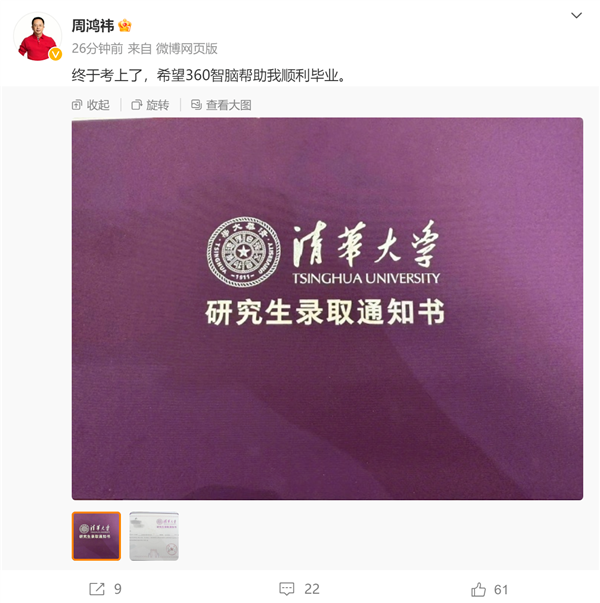Select the purple cover thumbnail
This screenshot has height=603, width=600.
[96, 536]
